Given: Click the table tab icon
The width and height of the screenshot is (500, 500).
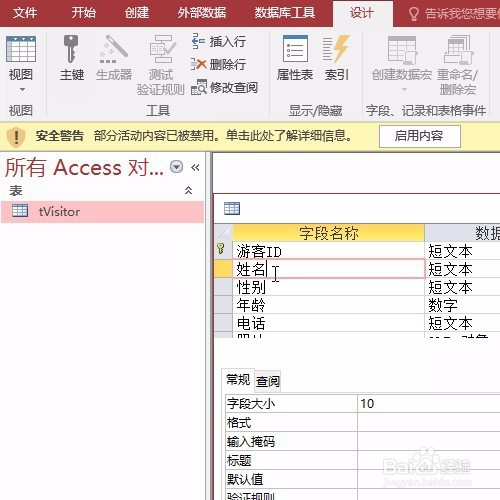Looking at the screenshot, I should 232,208.
